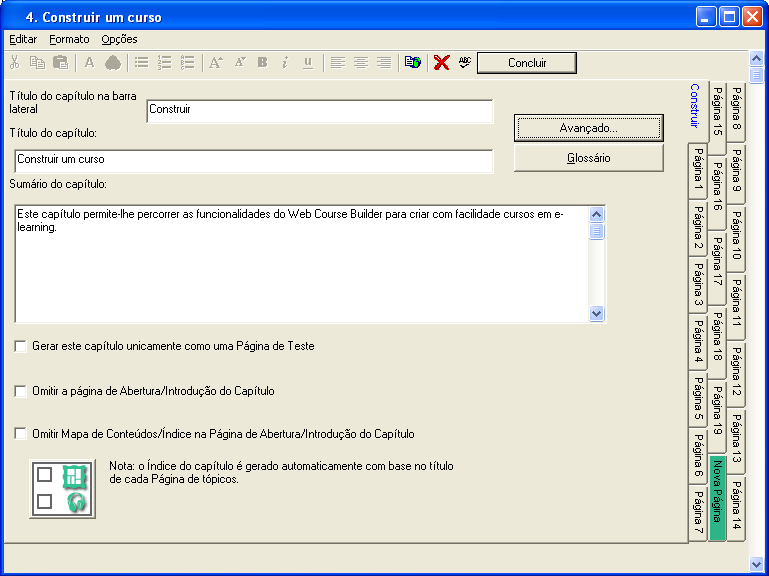The width and height of the screenshot is (769, 576).
Task: Run the ABC spell check
Action: 464,63
